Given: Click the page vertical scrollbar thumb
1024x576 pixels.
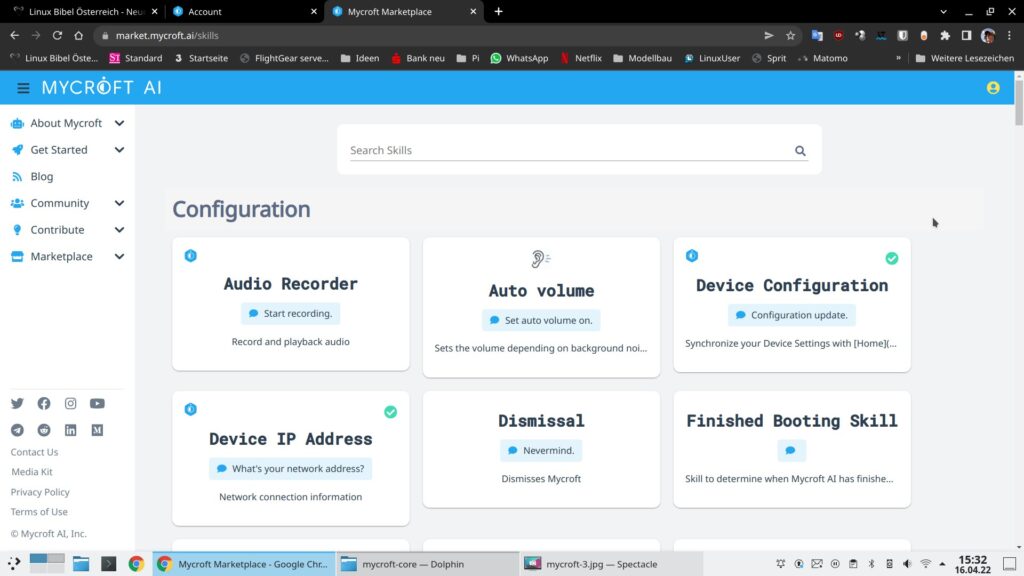Looking at the screenshot, I should [1019, 103].
